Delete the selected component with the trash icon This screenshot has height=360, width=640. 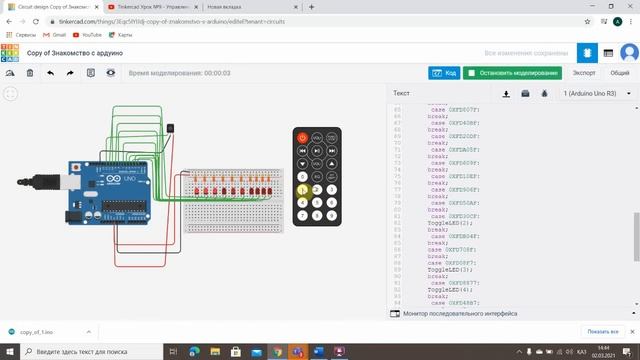pyautogui.click(x=30, y=73)
